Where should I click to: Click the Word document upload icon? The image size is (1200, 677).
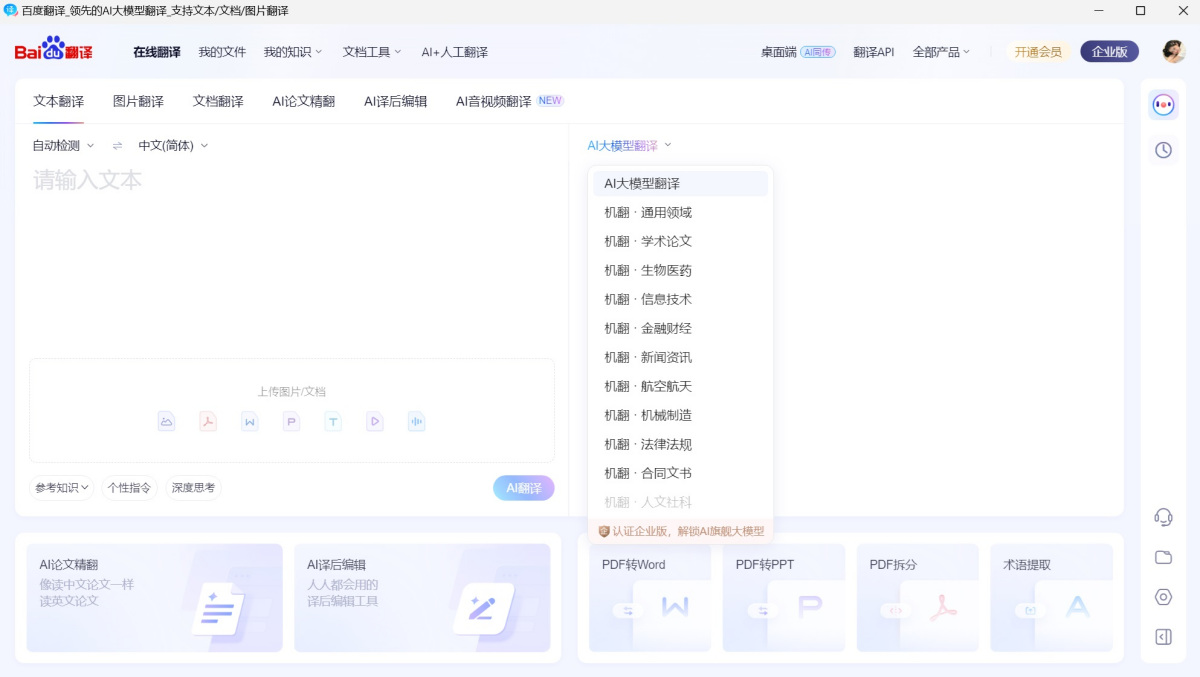[249, 421]
